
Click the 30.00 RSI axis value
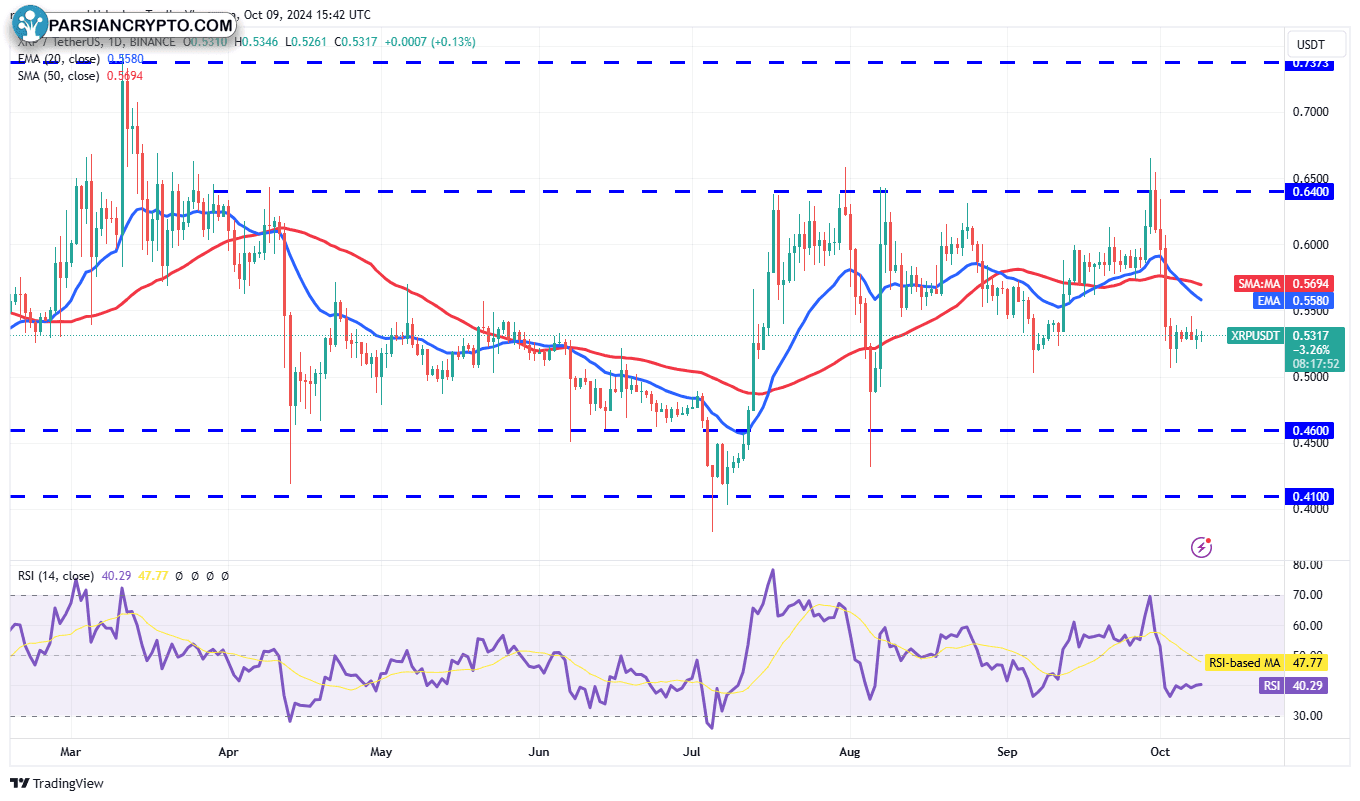click(x=1307, y=716)
